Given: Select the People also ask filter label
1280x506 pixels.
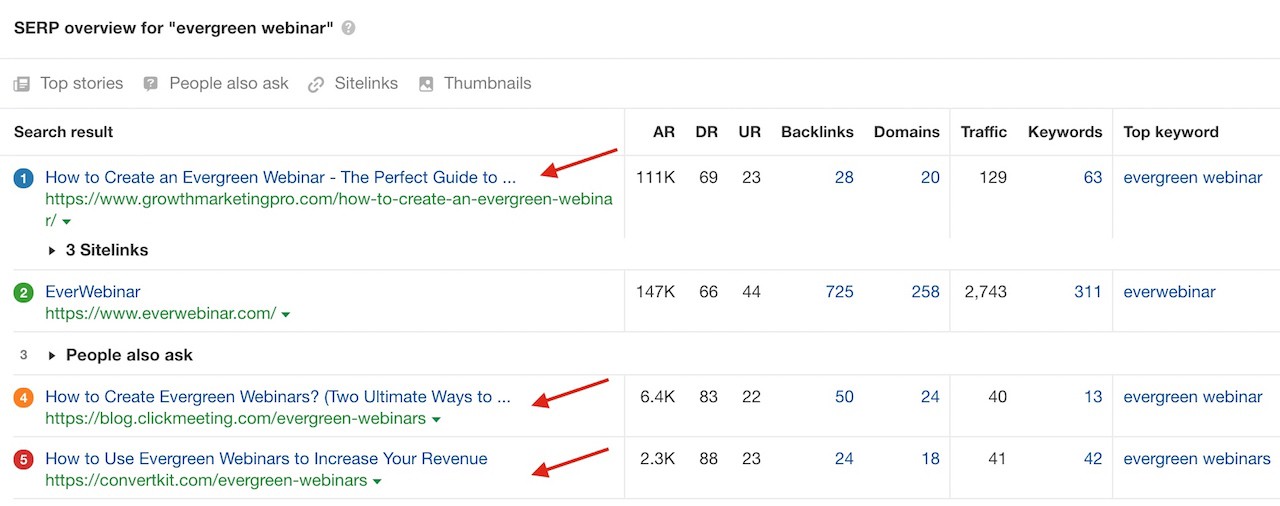Looking at the screenshot, I should [229, 84].
